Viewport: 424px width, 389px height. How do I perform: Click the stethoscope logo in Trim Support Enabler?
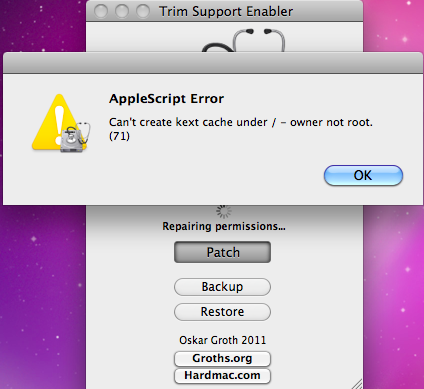click(x=244, y=40)
